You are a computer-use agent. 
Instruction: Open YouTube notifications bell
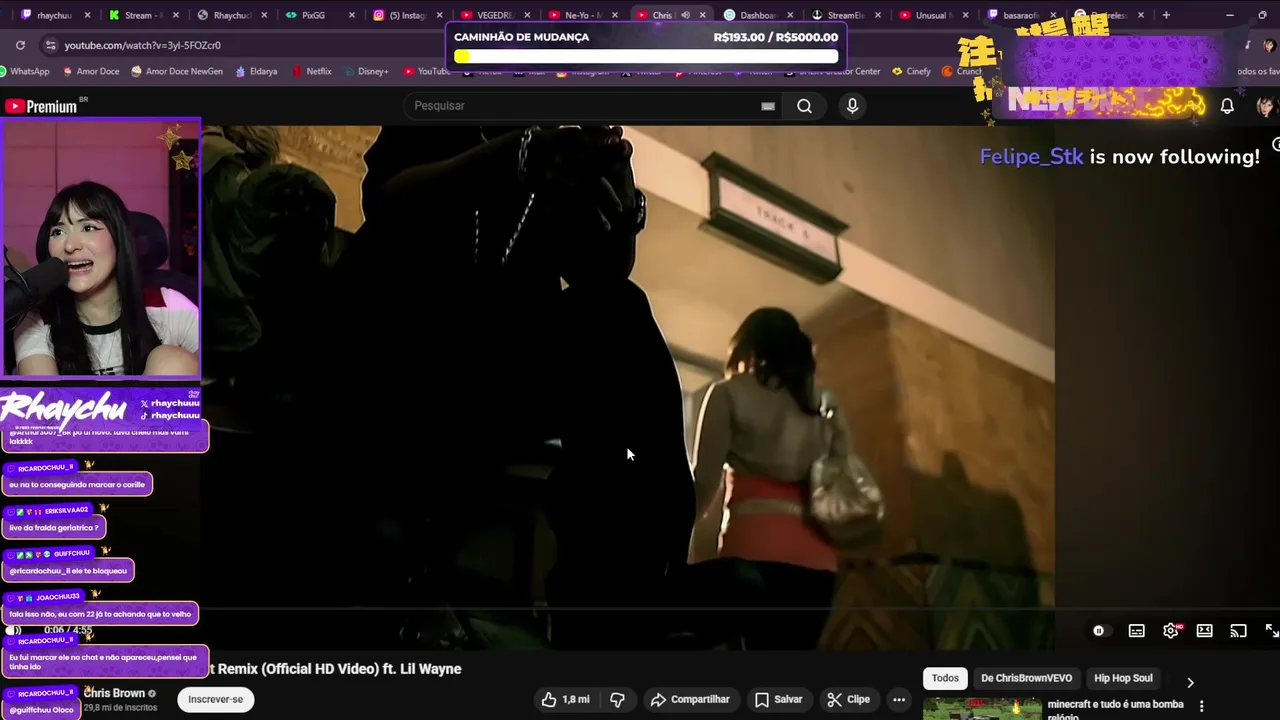(x=1227, y=106)
